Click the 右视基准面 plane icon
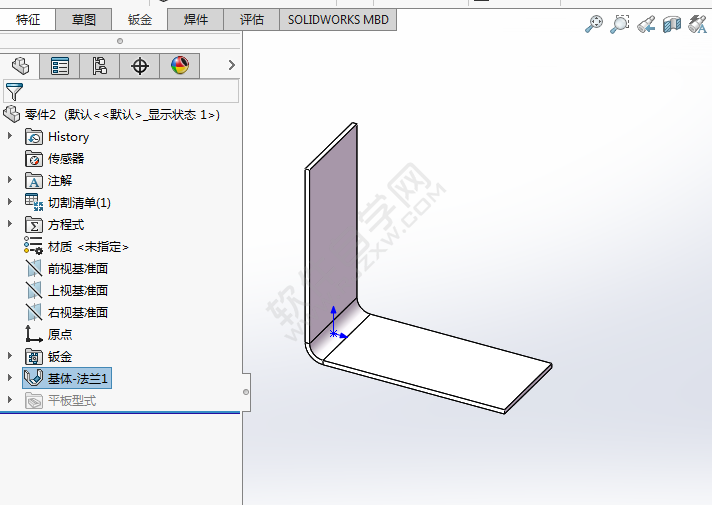 pos(34,312)
